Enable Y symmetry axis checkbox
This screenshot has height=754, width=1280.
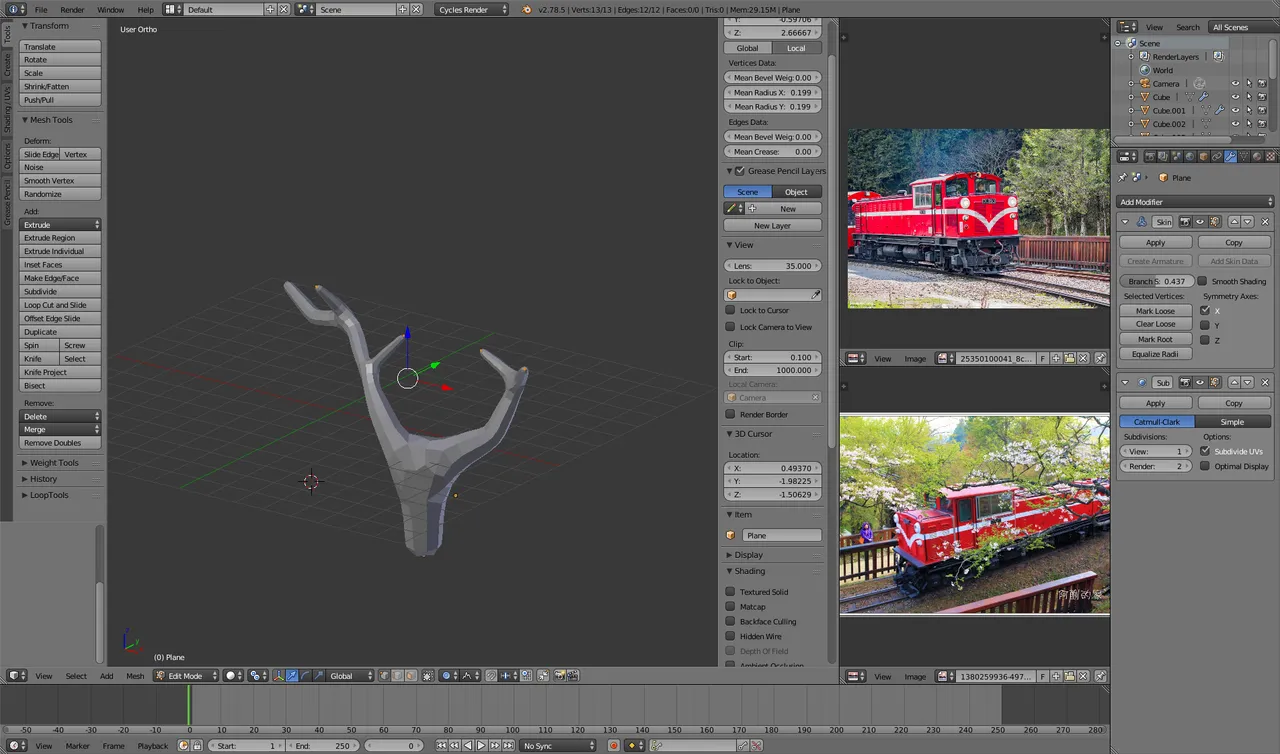click(x=1204, y=325)
